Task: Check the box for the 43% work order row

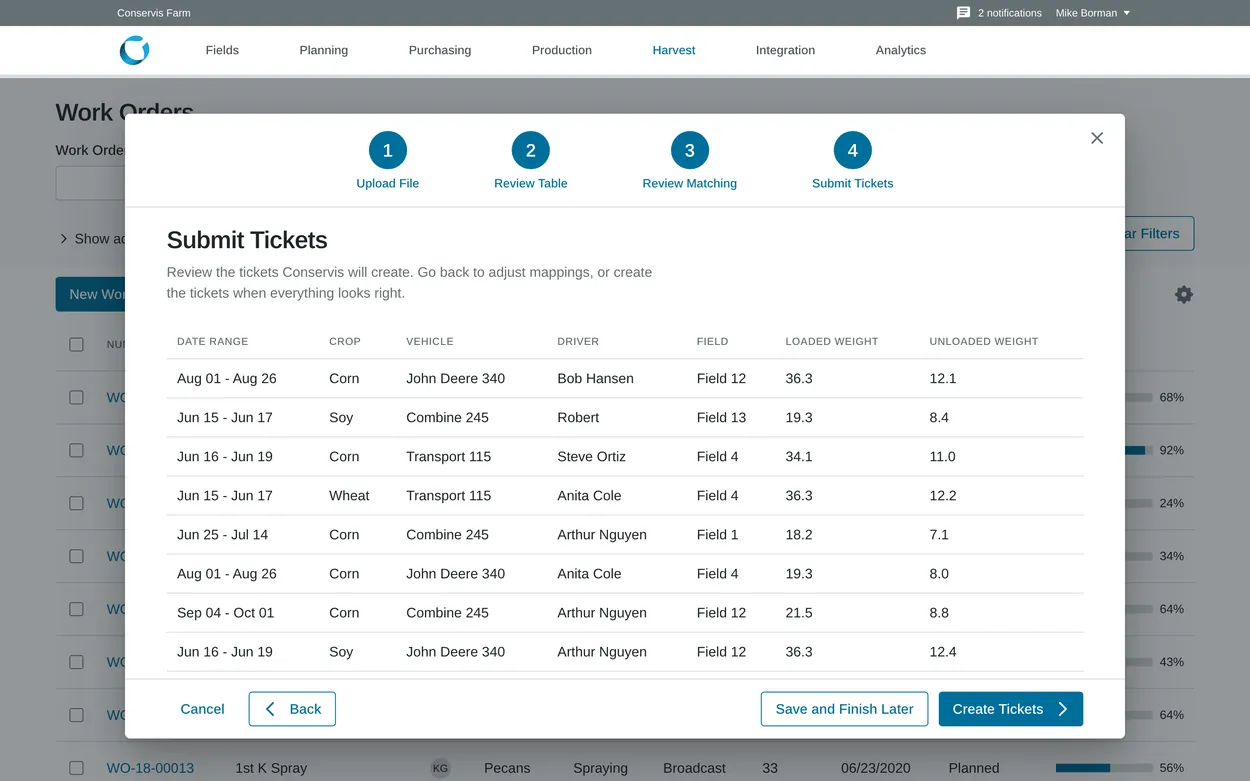Action: coord(76,662)
